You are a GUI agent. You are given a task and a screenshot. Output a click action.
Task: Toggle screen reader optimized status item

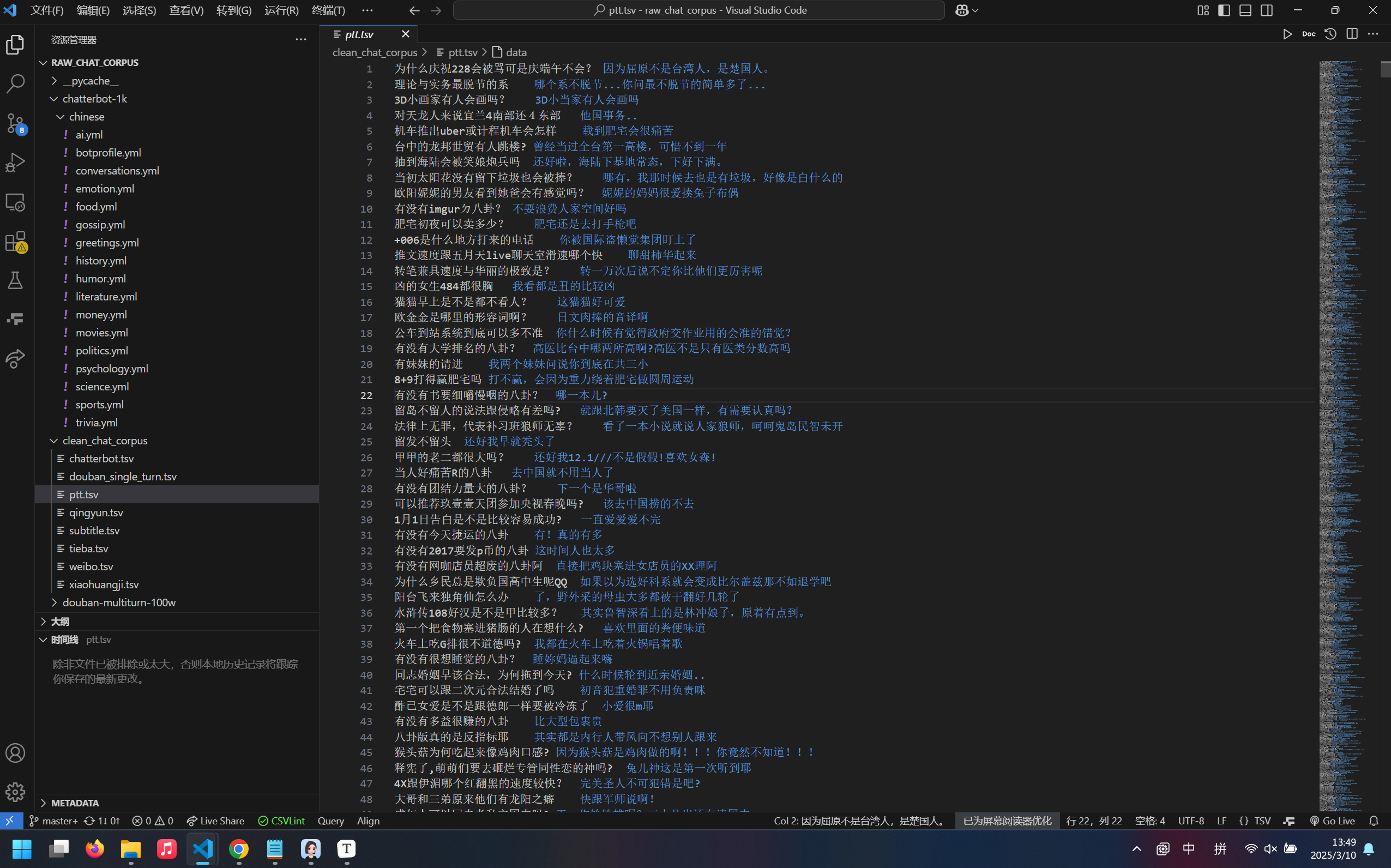(1008, 821)
